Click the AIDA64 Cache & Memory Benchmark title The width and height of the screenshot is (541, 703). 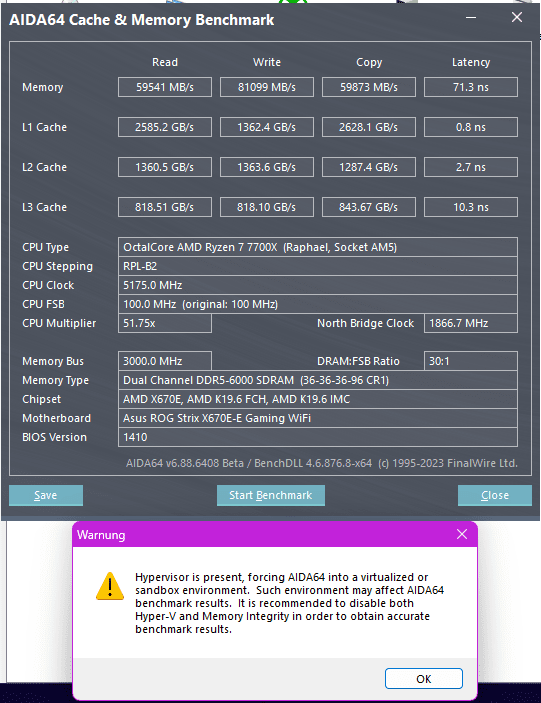tap(141, 20)
